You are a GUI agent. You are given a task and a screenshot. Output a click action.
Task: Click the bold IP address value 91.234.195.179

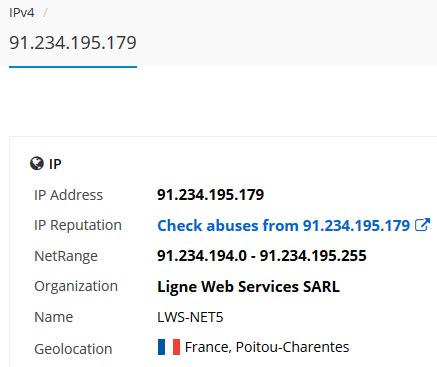point(210,195)
